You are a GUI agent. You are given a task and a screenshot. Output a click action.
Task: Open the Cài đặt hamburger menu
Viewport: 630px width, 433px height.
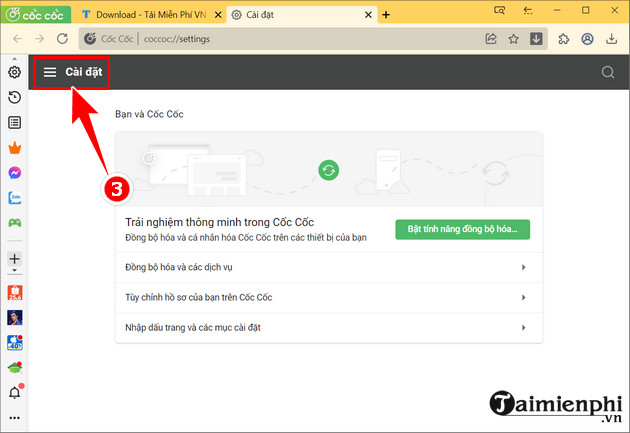pyautogui.click(x=50, y=72)
